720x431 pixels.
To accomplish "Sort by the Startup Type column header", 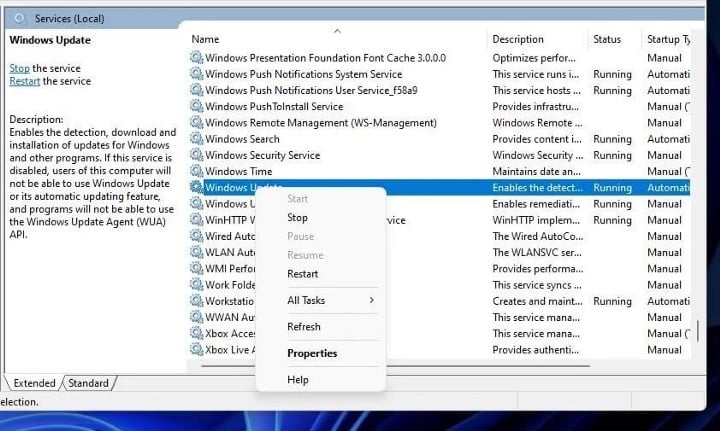I will click(x=669, y=39).
